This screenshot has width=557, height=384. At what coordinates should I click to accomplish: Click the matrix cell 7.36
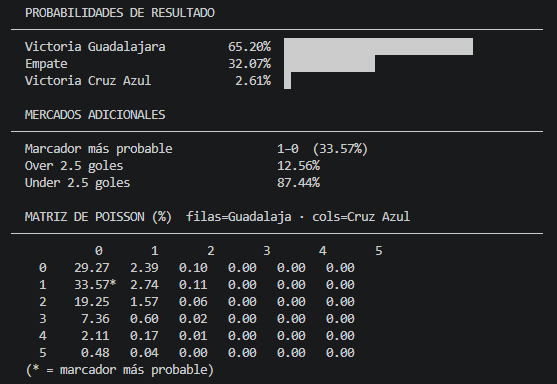95,319
